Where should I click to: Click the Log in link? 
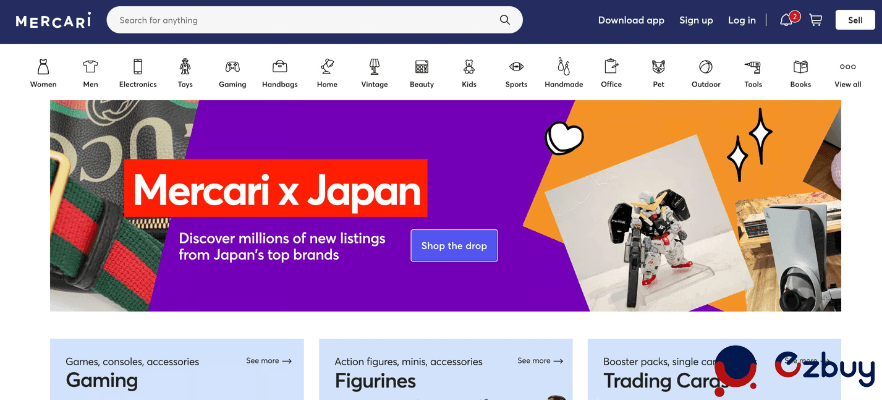tap(742, 20)
